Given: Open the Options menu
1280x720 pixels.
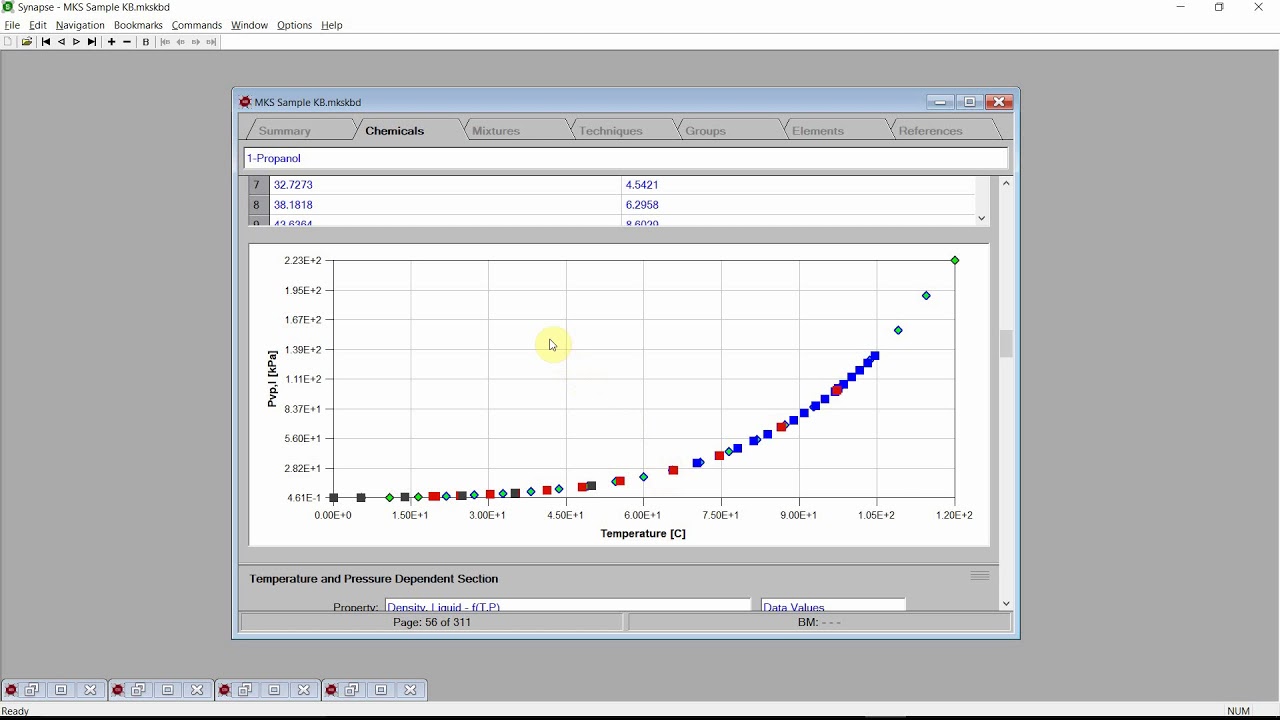Looking at the screenshot, I should (x=294, y=25).
